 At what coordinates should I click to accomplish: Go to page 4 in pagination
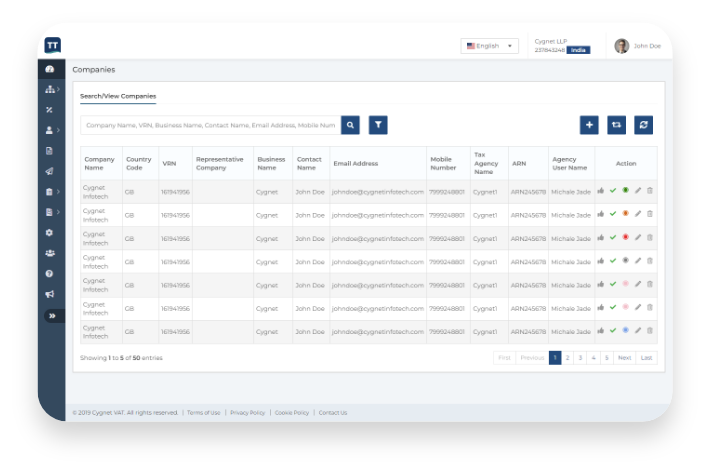[594, 358]
